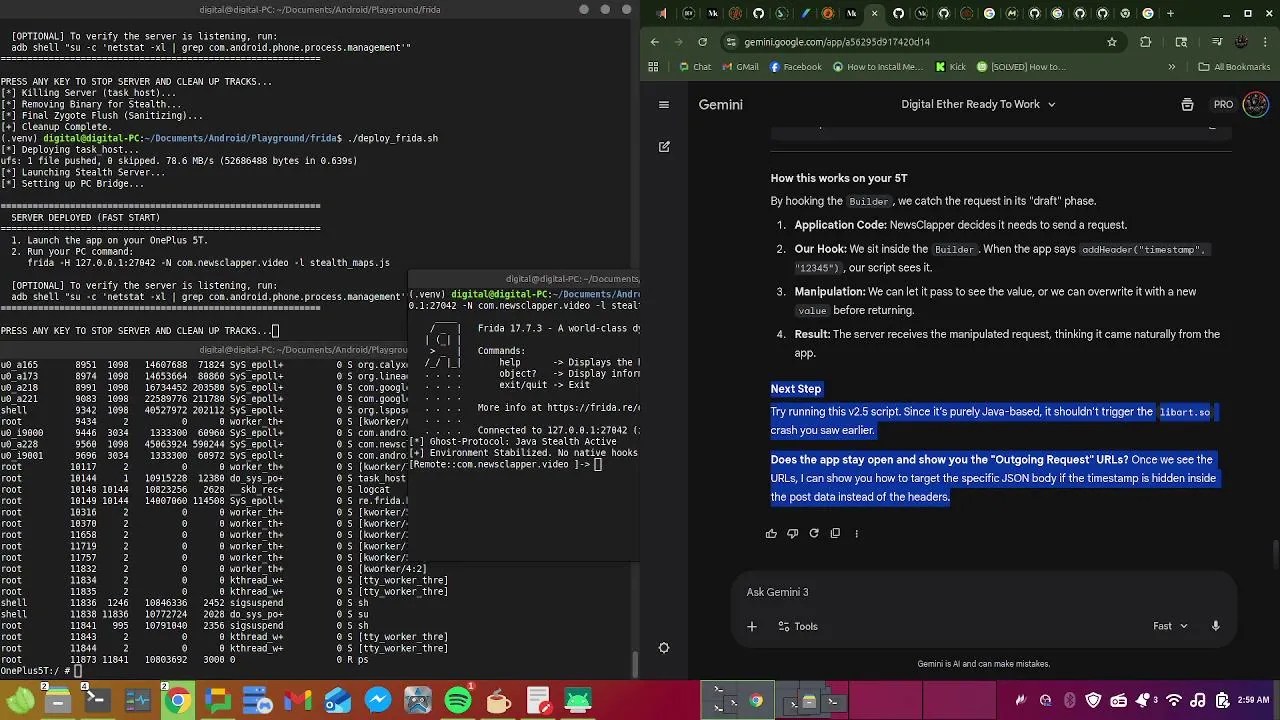The image size is (1280, 720).
Task: Click the clock showing 2:59 AM
Action: click(1253, 700)
